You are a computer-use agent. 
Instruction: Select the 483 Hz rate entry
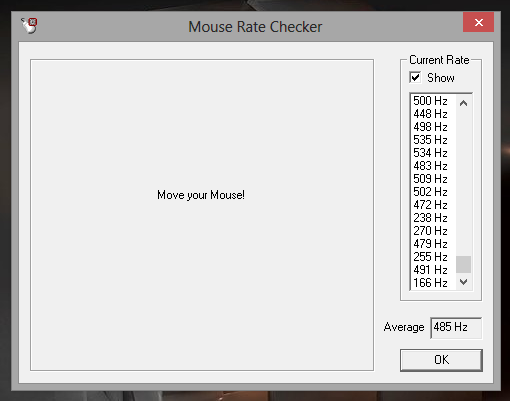433,166
